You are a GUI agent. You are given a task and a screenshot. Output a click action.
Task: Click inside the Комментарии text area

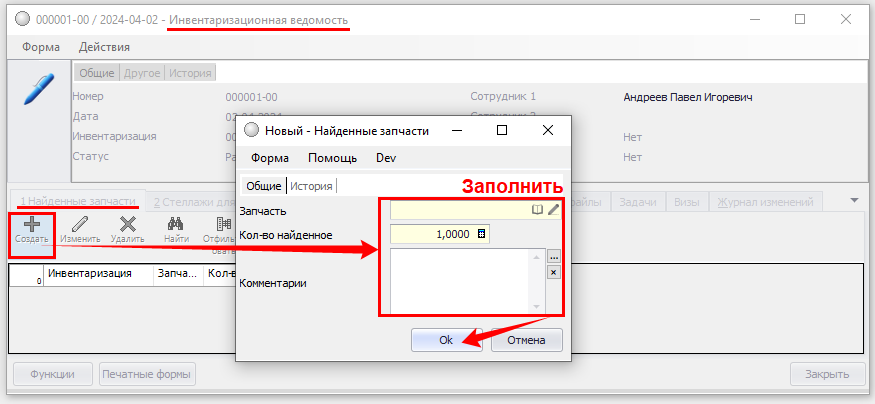pyautogui.click(x=460, y=280)
